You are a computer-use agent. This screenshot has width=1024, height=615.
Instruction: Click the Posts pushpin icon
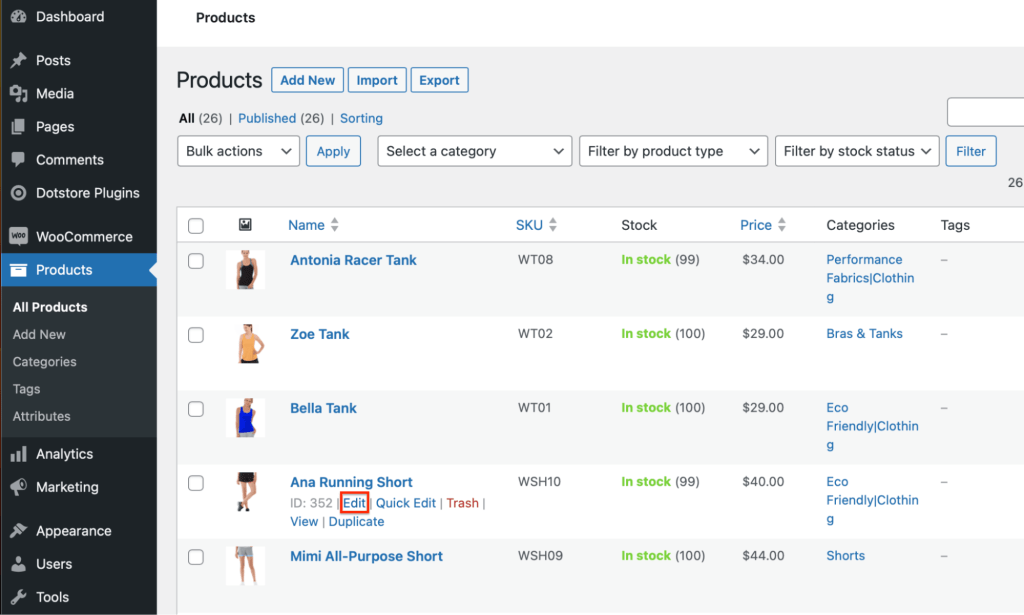pos(18,60)
